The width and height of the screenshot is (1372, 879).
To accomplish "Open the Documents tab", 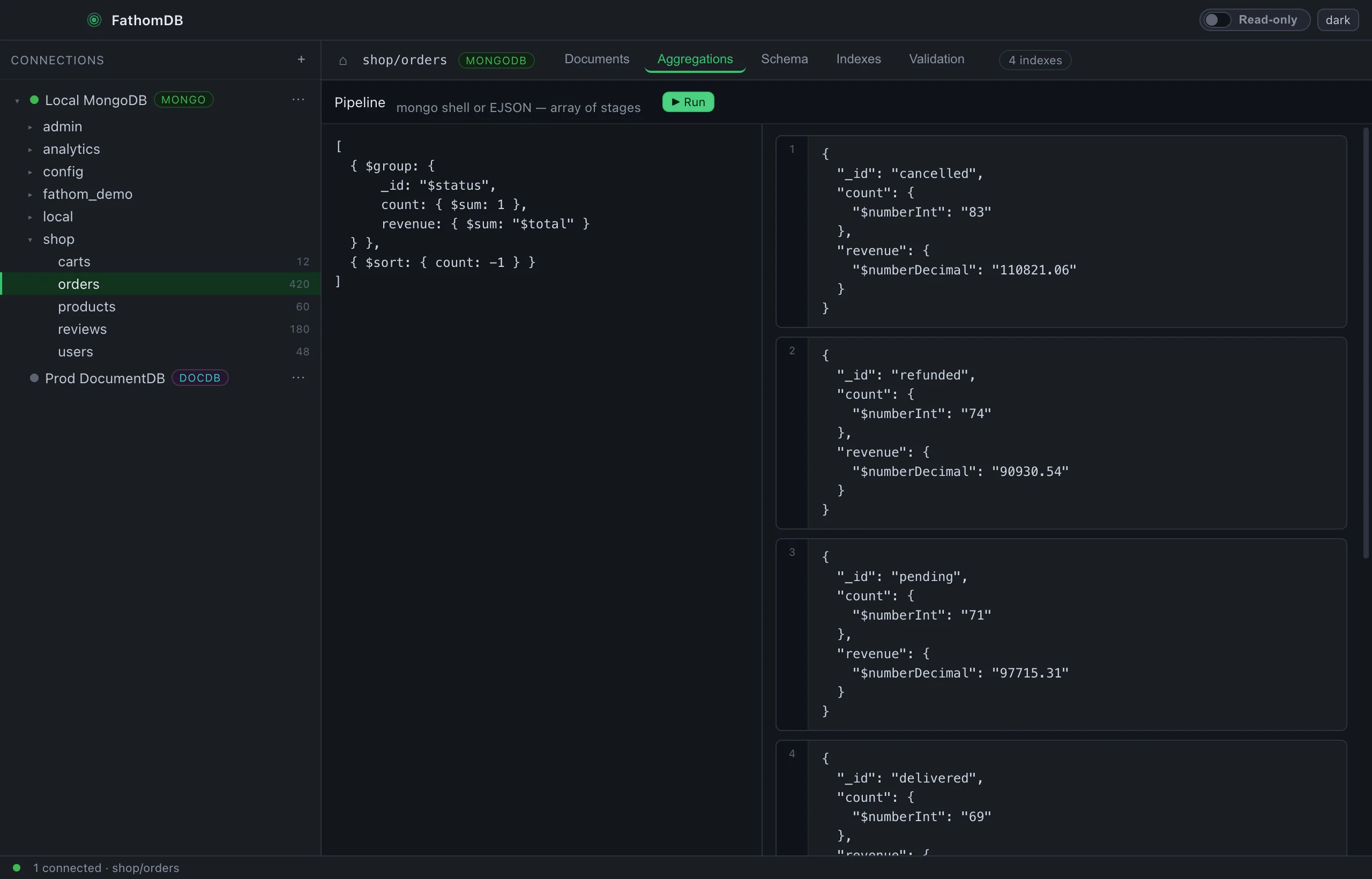I will tap(596, 59).
